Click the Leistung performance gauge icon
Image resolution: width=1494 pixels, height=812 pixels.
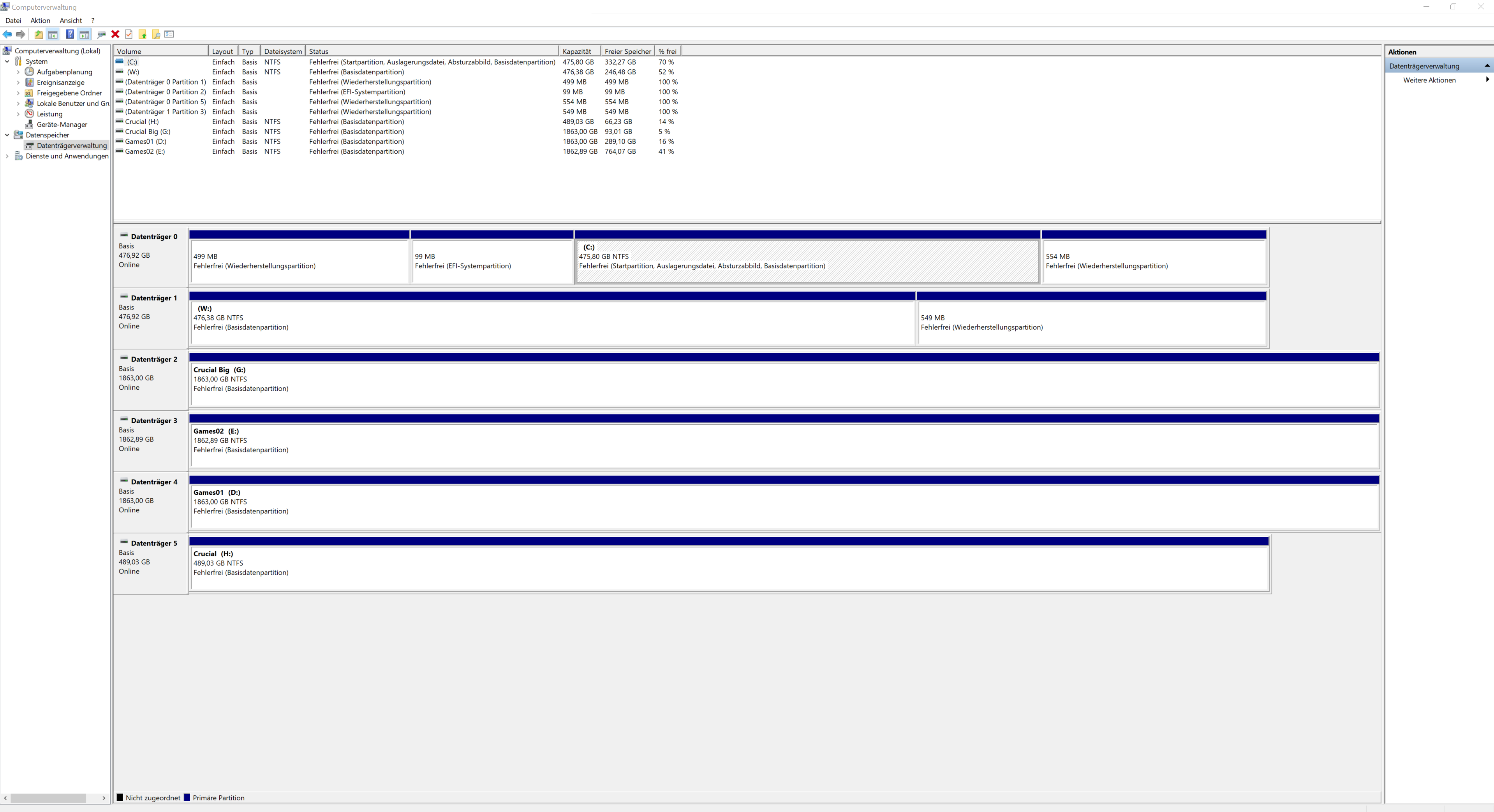click(x=29, y=114)
